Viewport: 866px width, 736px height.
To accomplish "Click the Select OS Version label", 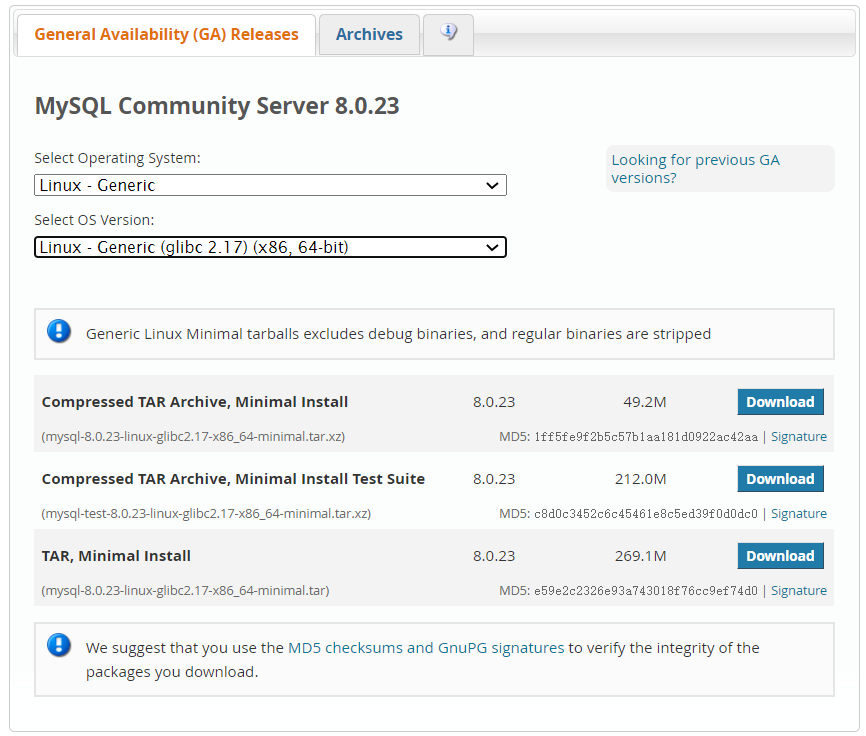I will tap(94, 220).
